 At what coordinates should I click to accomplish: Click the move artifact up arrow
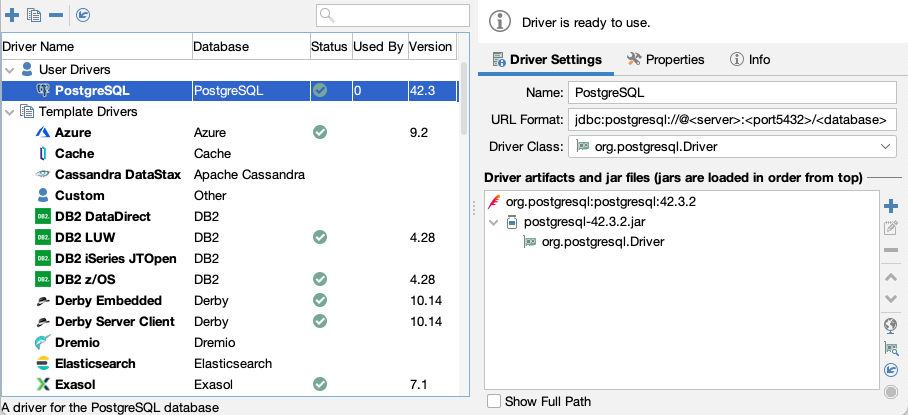(890, 277)
